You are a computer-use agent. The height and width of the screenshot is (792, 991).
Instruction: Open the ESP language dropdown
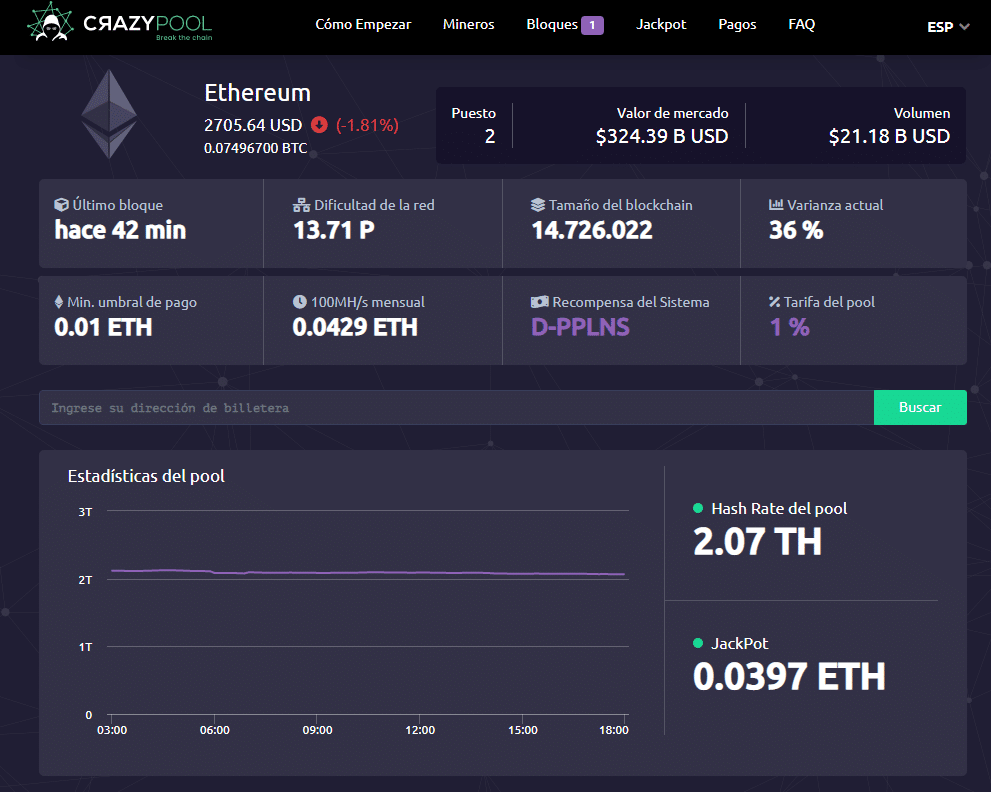948,27
